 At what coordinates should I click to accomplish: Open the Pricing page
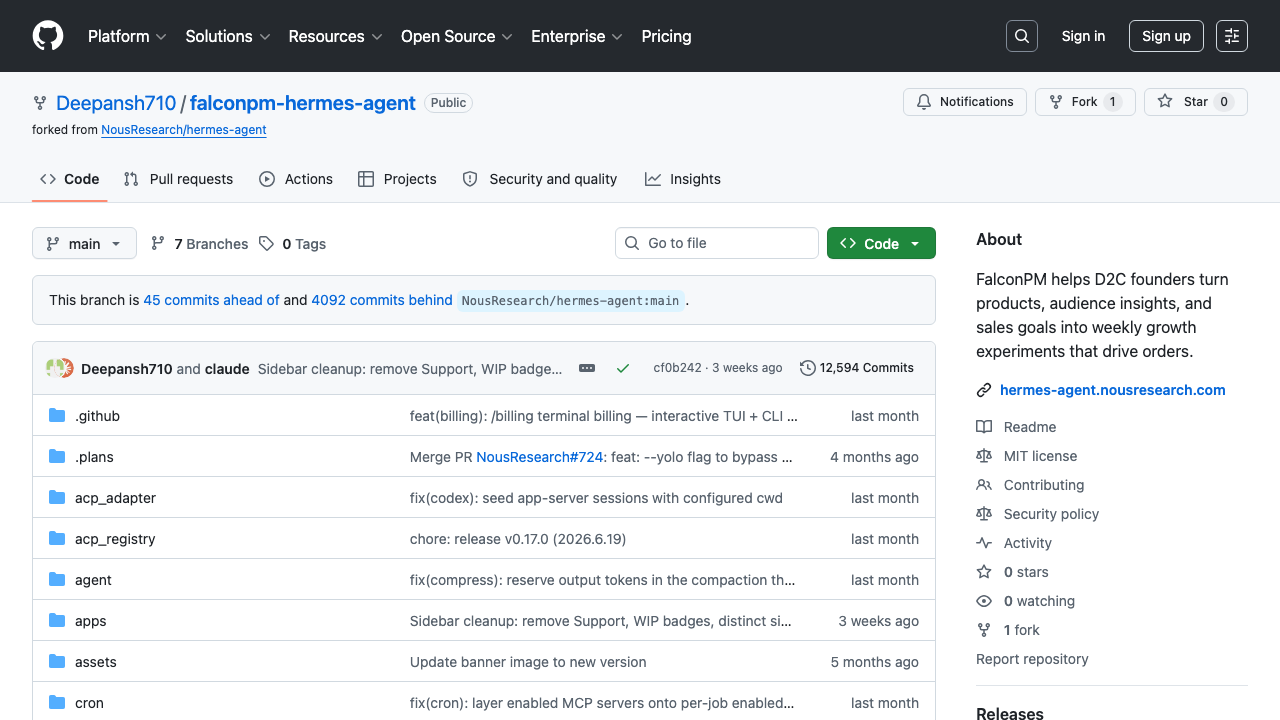pos(666,36)
